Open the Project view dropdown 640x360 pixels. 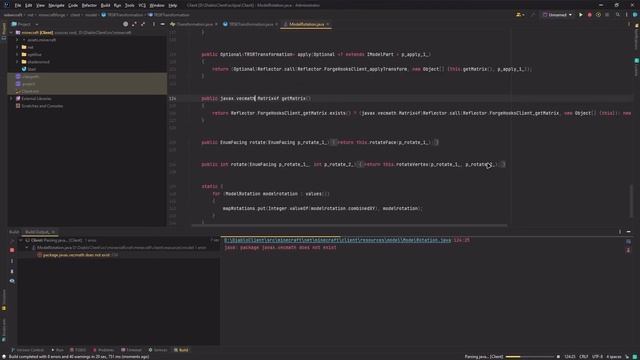point(25,24)
